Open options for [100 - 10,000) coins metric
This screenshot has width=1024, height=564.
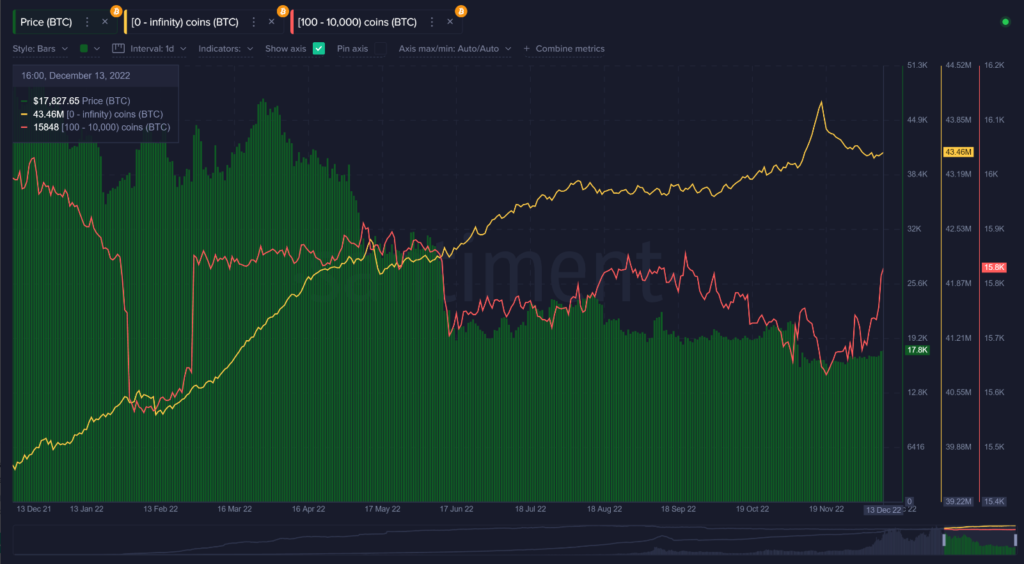[433, 21]
